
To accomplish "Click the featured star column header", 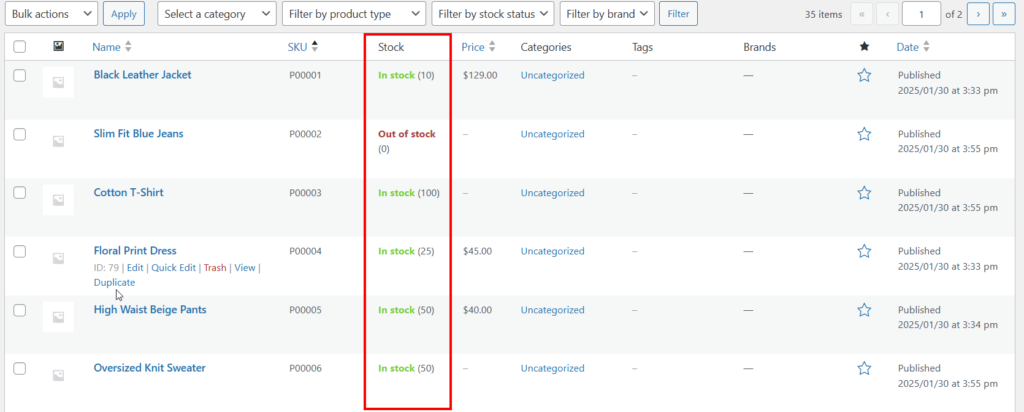I will click(864, 46).
